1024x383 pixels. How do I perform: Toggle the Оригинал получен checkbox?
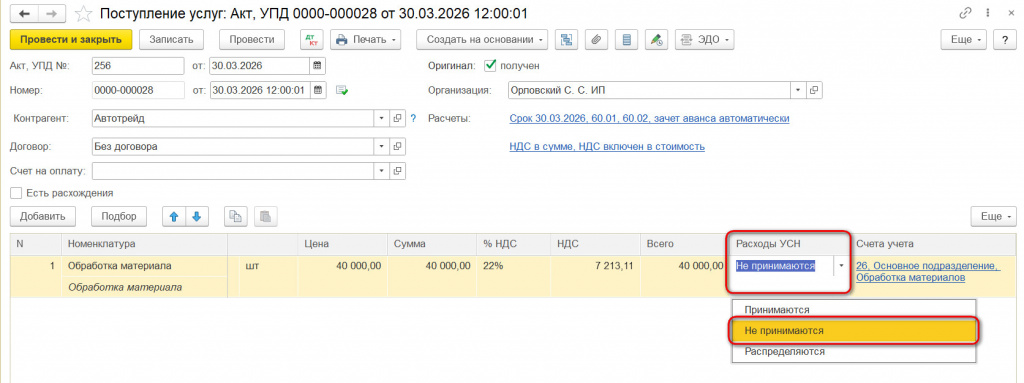click(490, 66)
